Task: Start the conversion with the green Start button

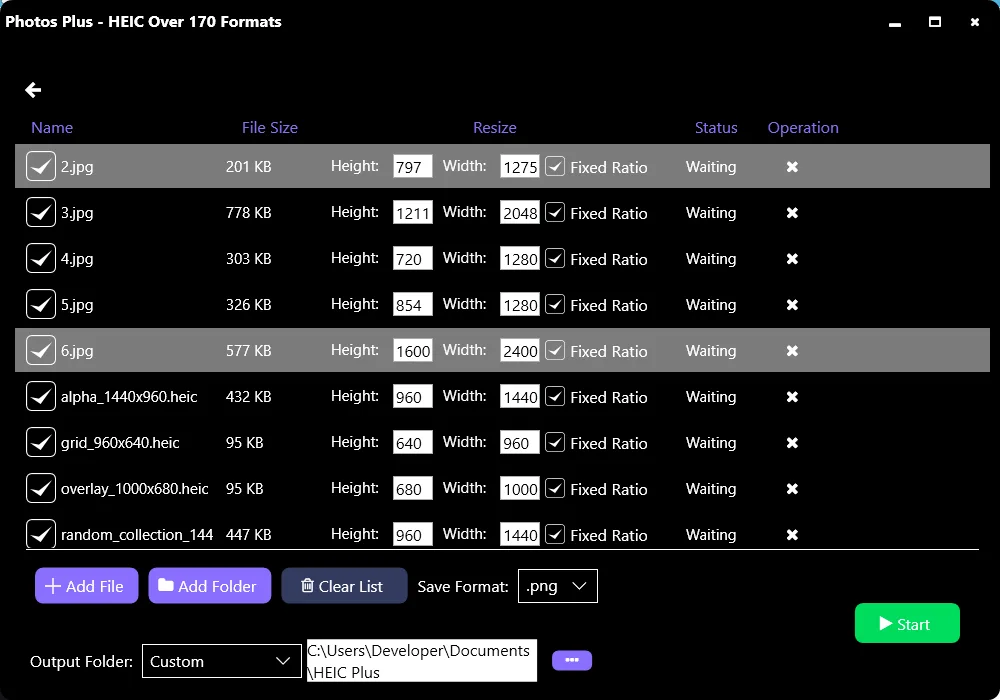Action: 907,623
